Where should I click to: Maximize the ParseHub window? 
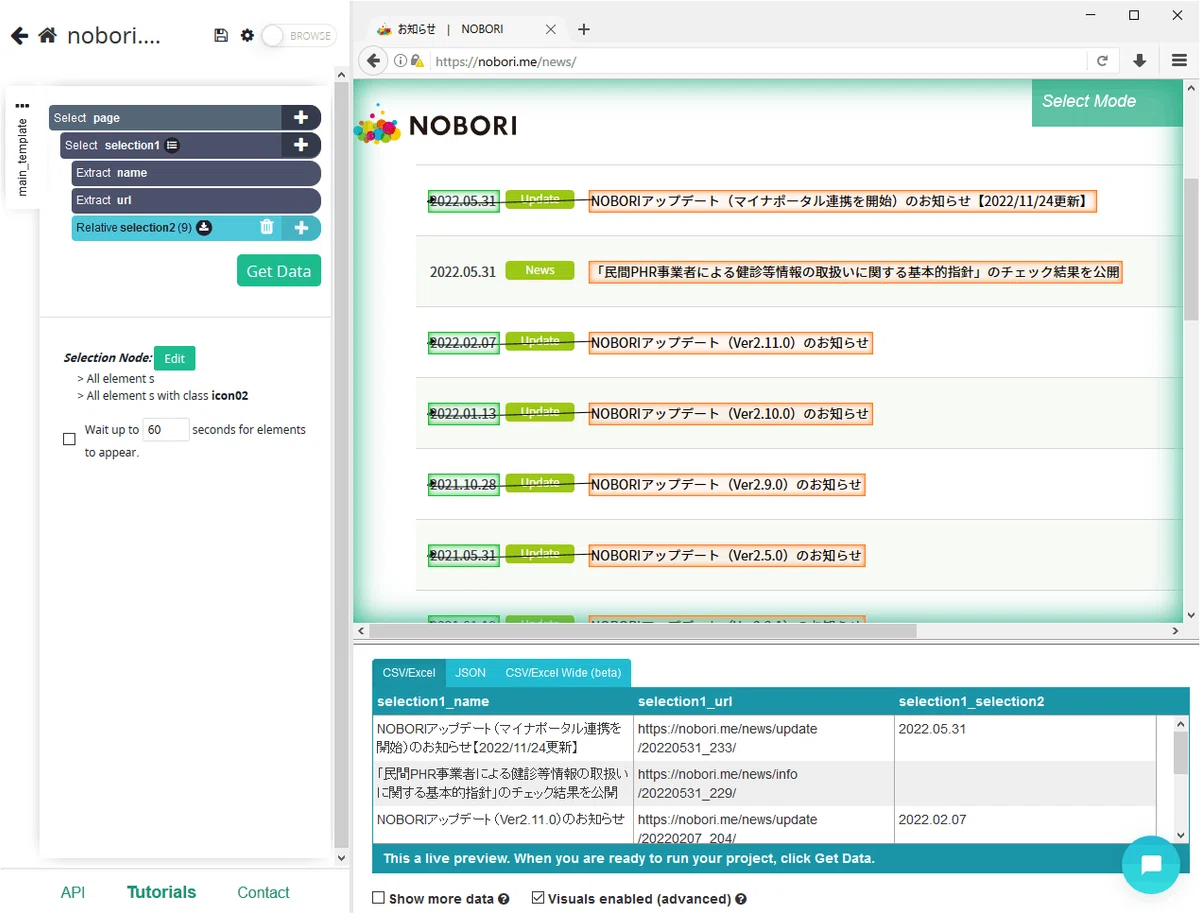(x=1134, y=15)
